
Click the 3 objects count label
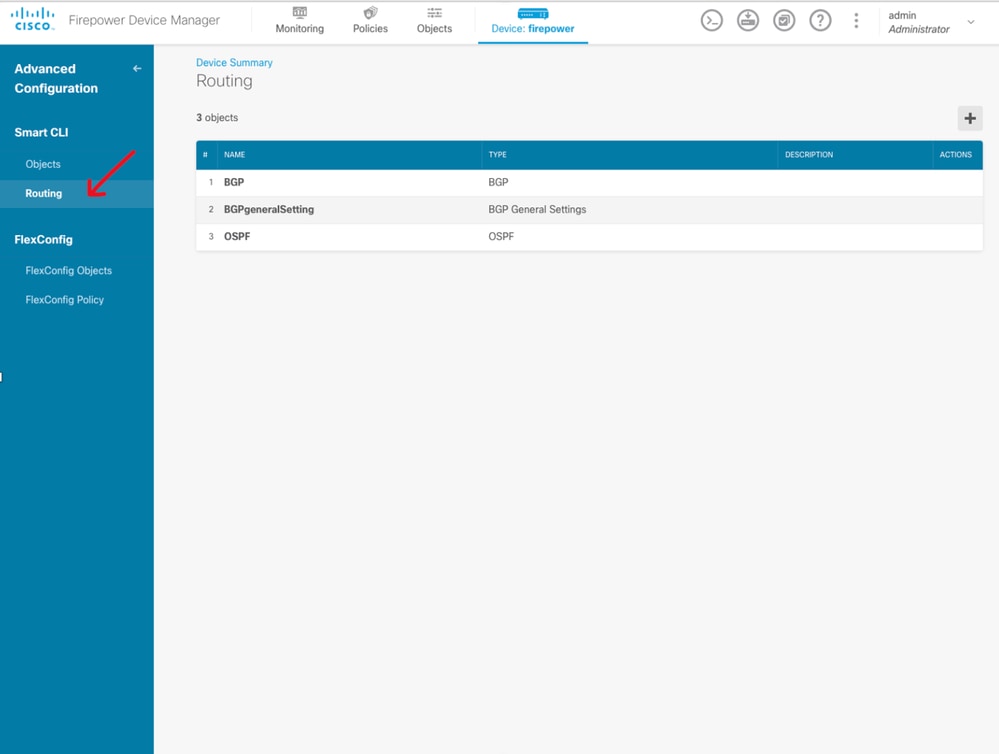[217, 118]
